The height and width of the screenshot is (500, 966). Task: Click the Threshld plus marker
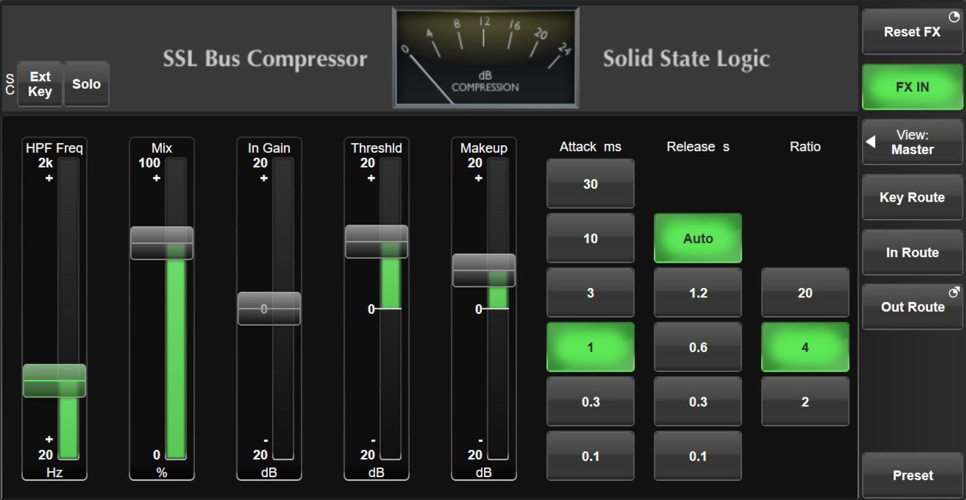click(x=371, y=178)
